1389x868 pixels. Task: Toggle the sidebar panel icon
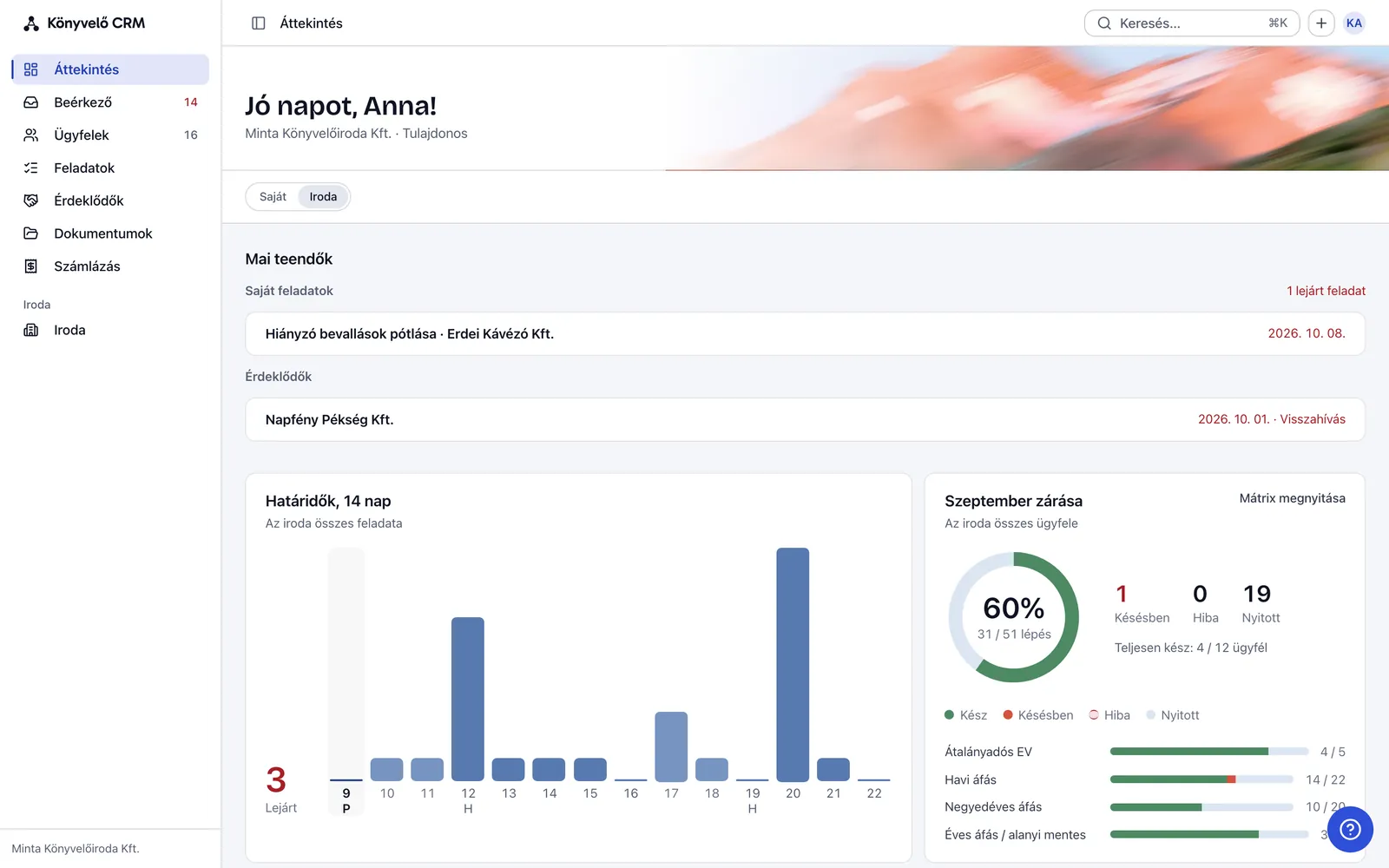coord(259,23)
